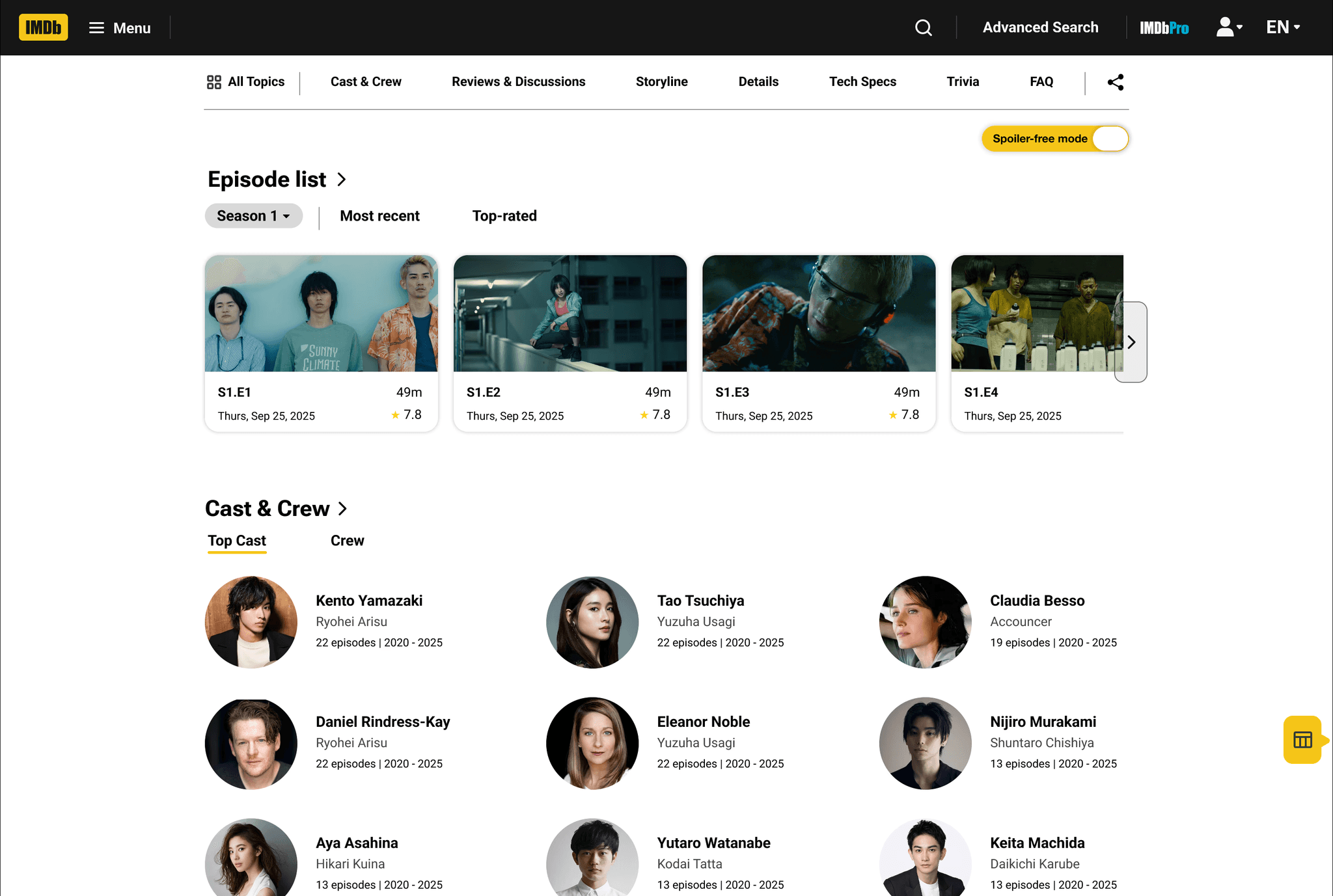This screenshot has width=1333, height=896.
Task: Click the IMDb logo
Action: [x=43, y=27]
